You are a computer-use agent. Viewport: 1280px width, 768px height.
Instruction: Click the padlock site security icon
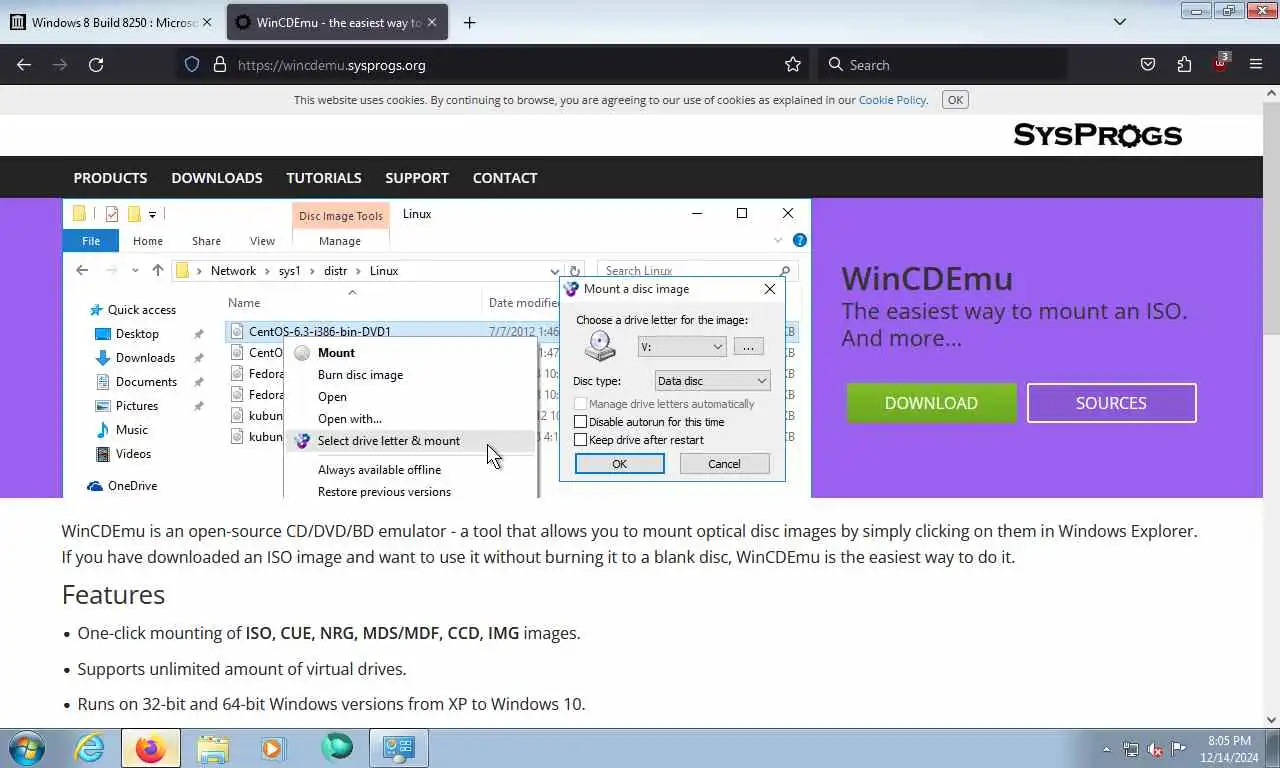coord(220,64)
